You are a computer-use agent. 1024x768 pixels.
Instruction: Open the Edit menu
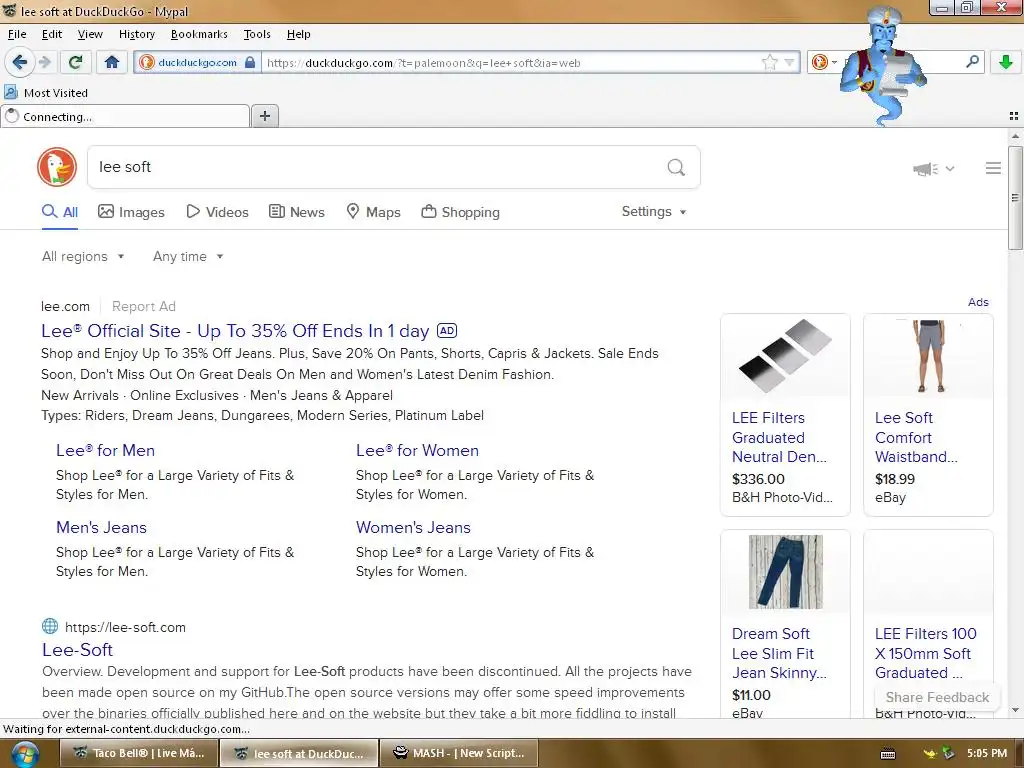pyautogui.click(x=52, y=34)
